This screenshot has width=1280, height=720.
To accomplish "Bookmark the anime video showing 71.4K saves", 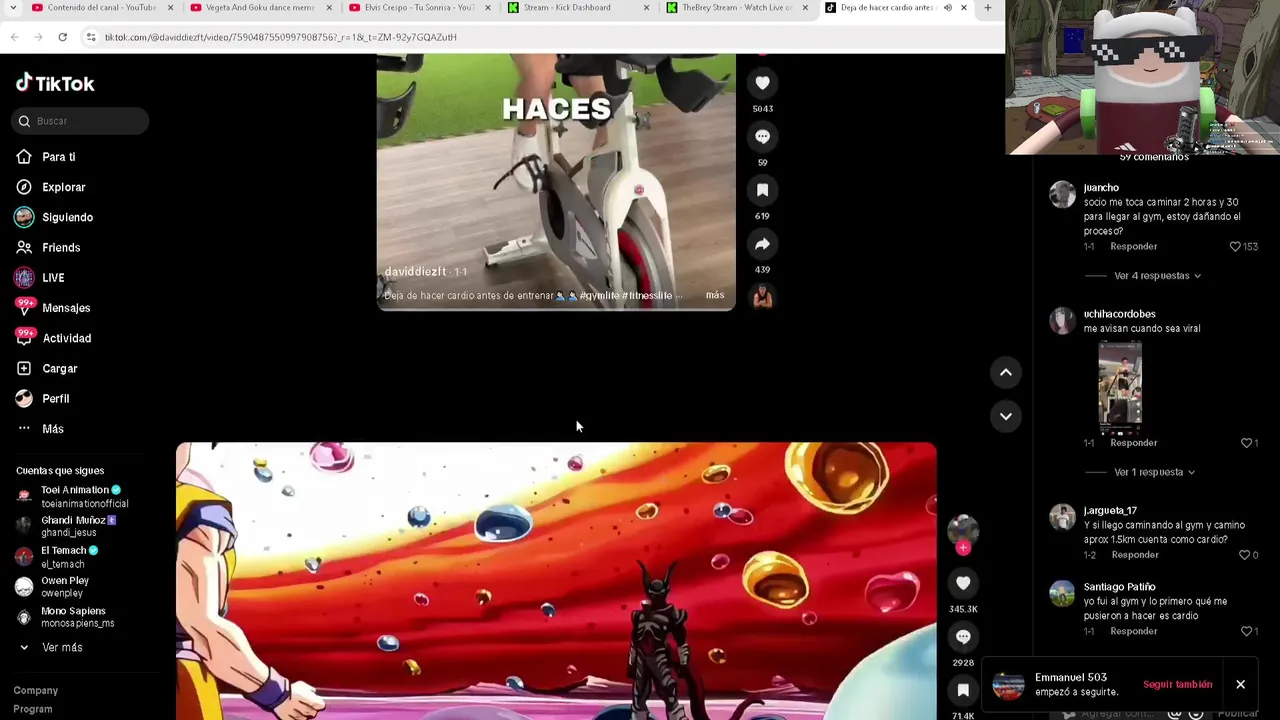I will [963, 690].
